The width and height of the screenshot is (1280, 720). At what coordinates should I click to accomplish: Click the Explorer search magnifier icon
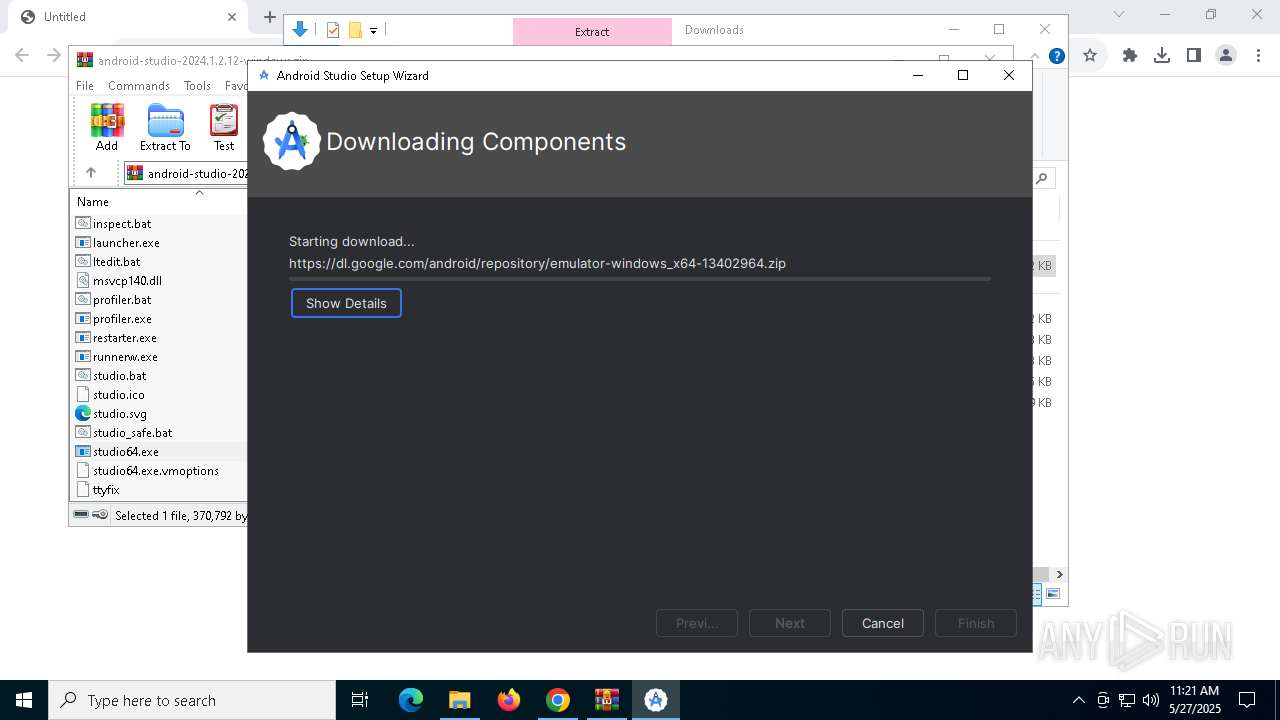pyautogui.click(x=1042, y=179)
